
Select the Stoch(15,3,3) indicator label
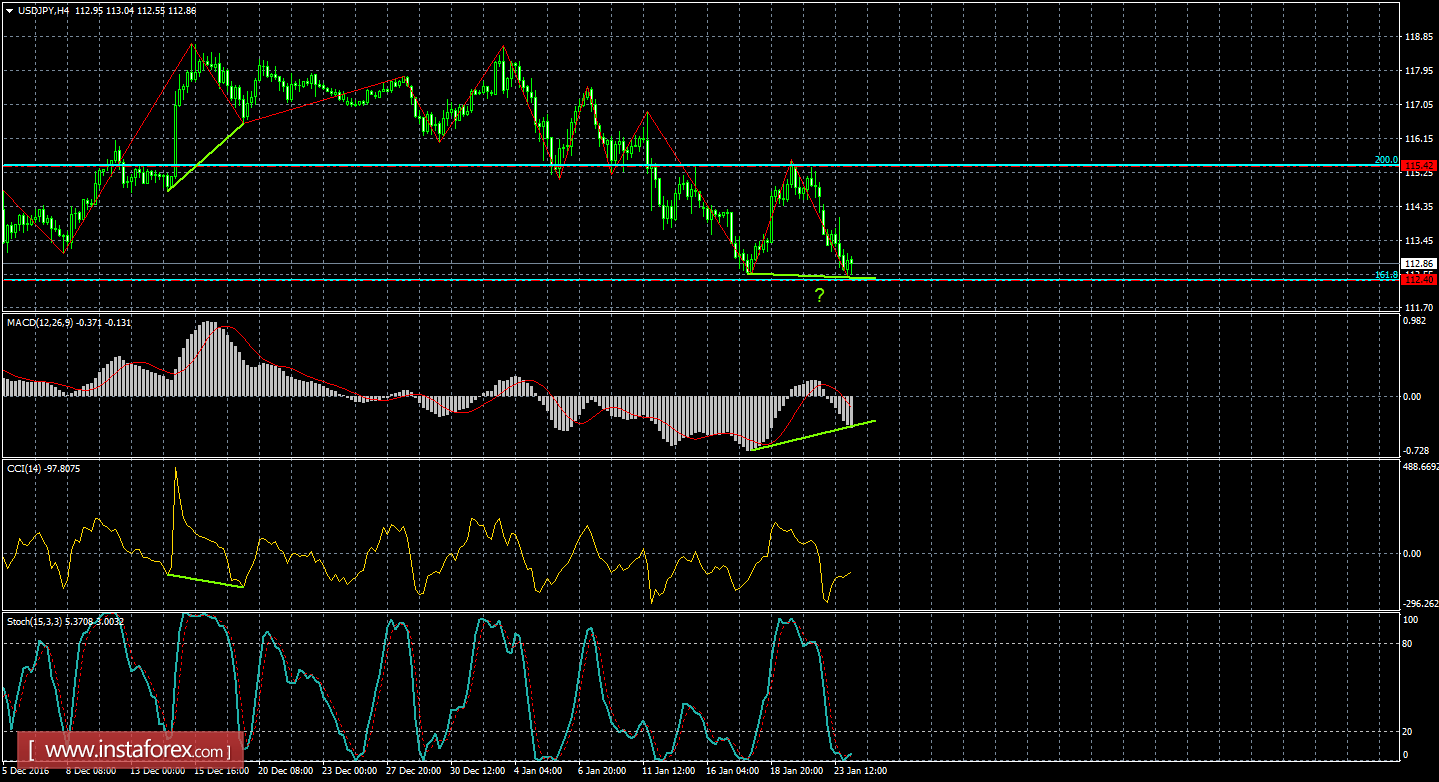(x=30, y=620)
